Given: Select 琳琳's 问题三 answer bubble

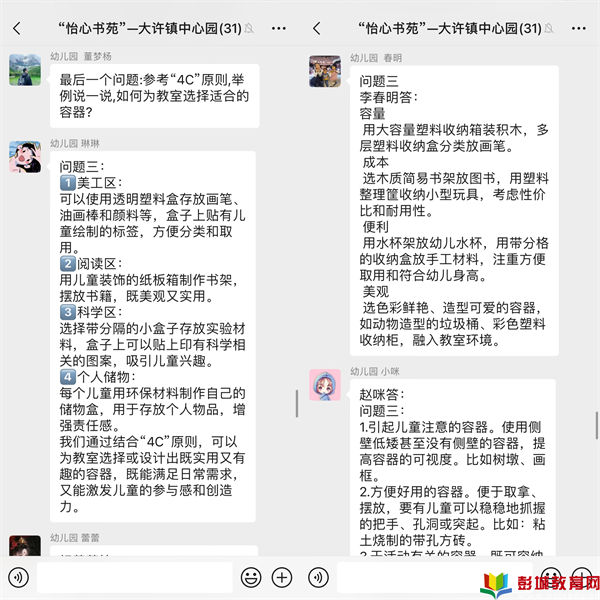Looking at the screenshot, I should point(153,337).
